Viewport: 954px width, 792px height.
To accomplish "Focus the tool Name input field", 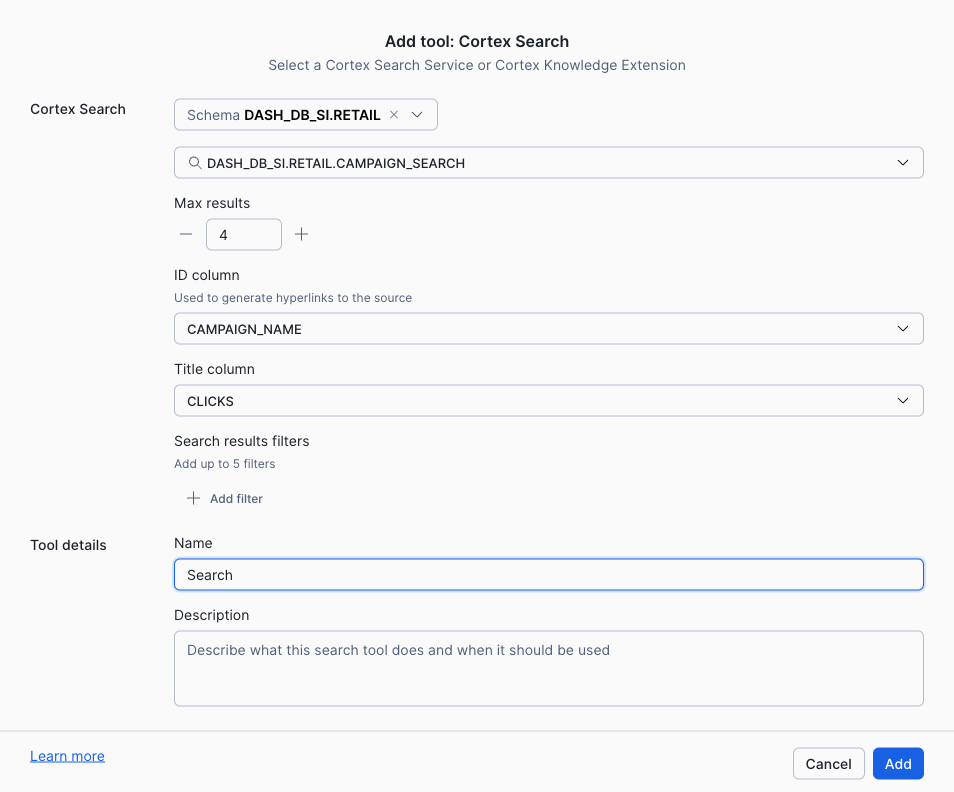I will pyautogui.click(x=548, y=574).
